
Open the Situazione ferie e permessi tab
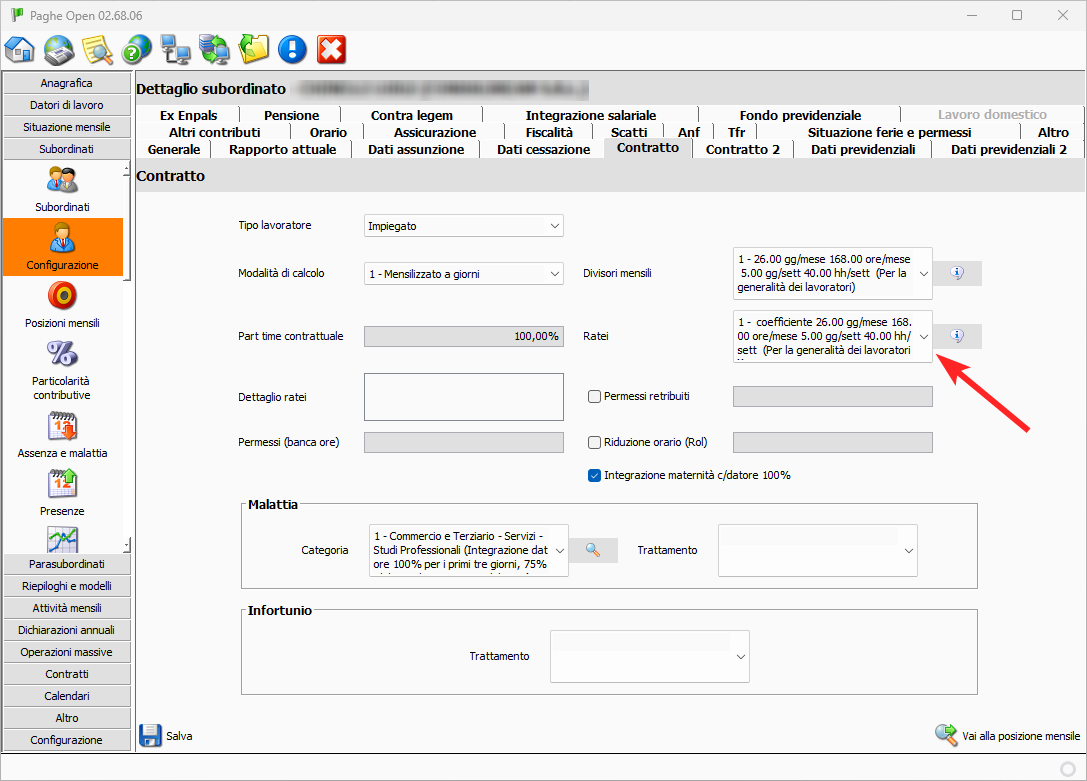(x=889, y=132)
